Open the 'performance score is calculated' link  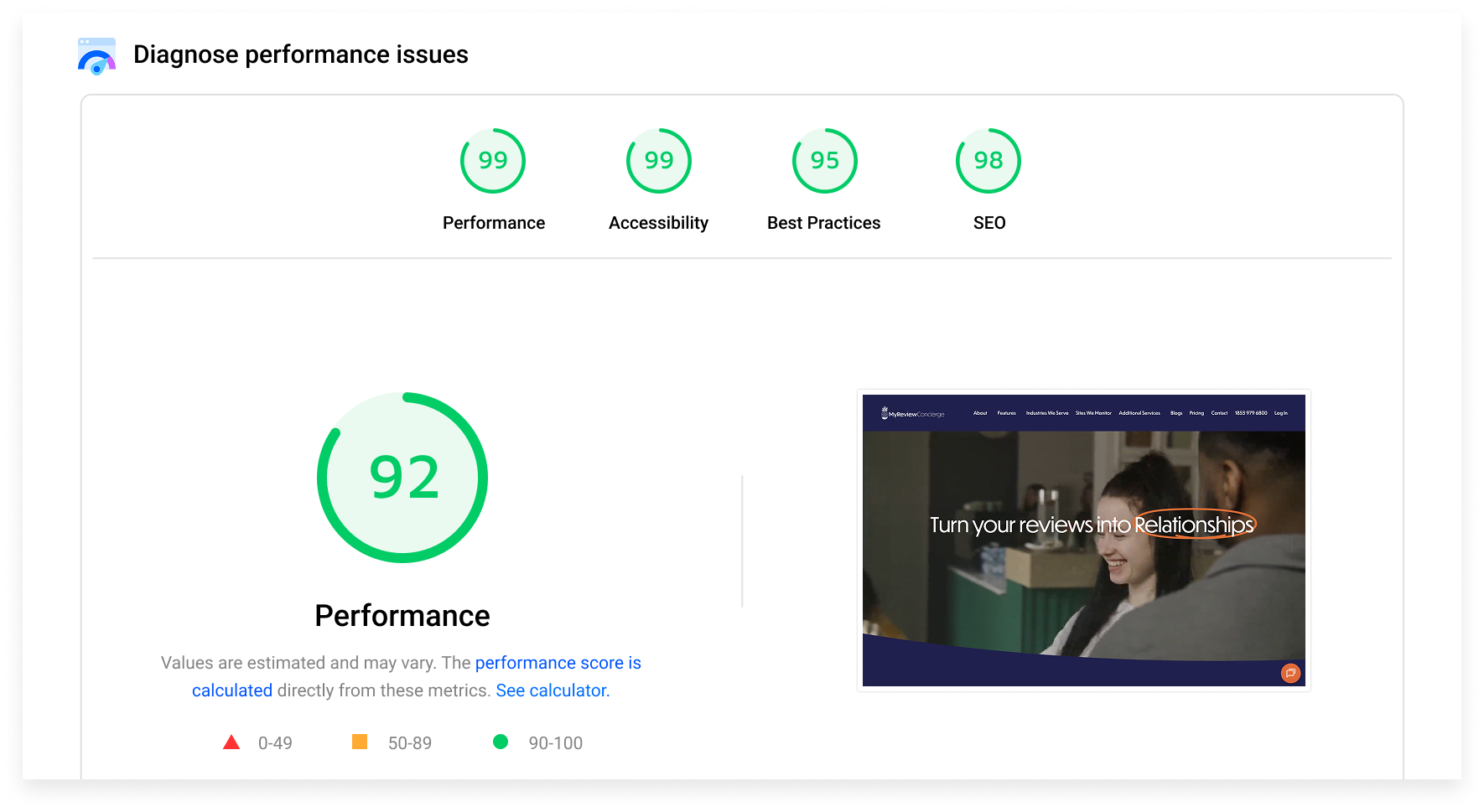point(558,663)
